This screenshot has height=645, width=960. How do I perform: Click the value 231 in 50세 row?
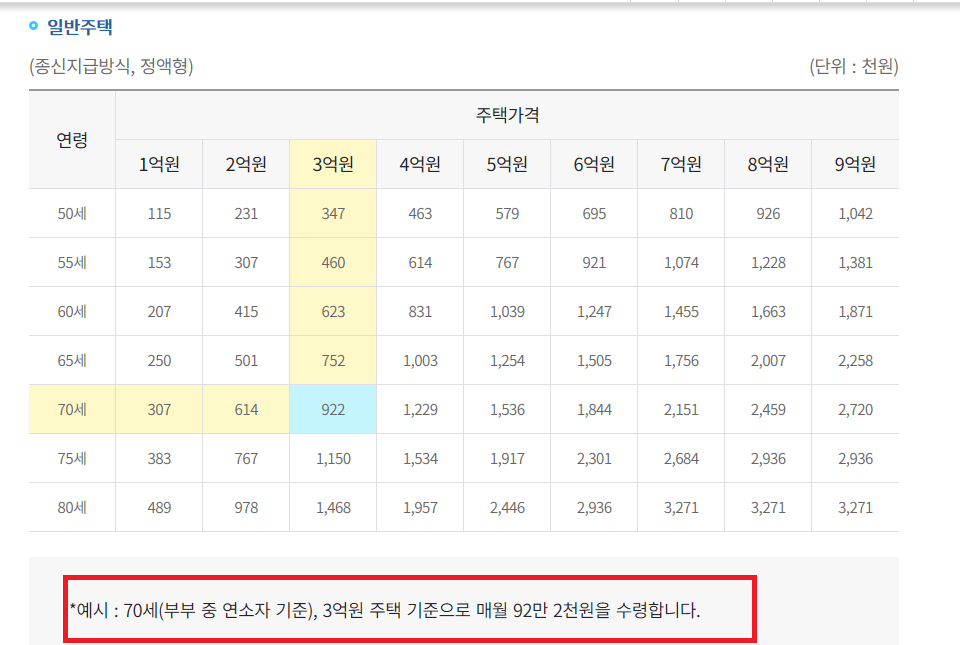(x=246, y=214)
